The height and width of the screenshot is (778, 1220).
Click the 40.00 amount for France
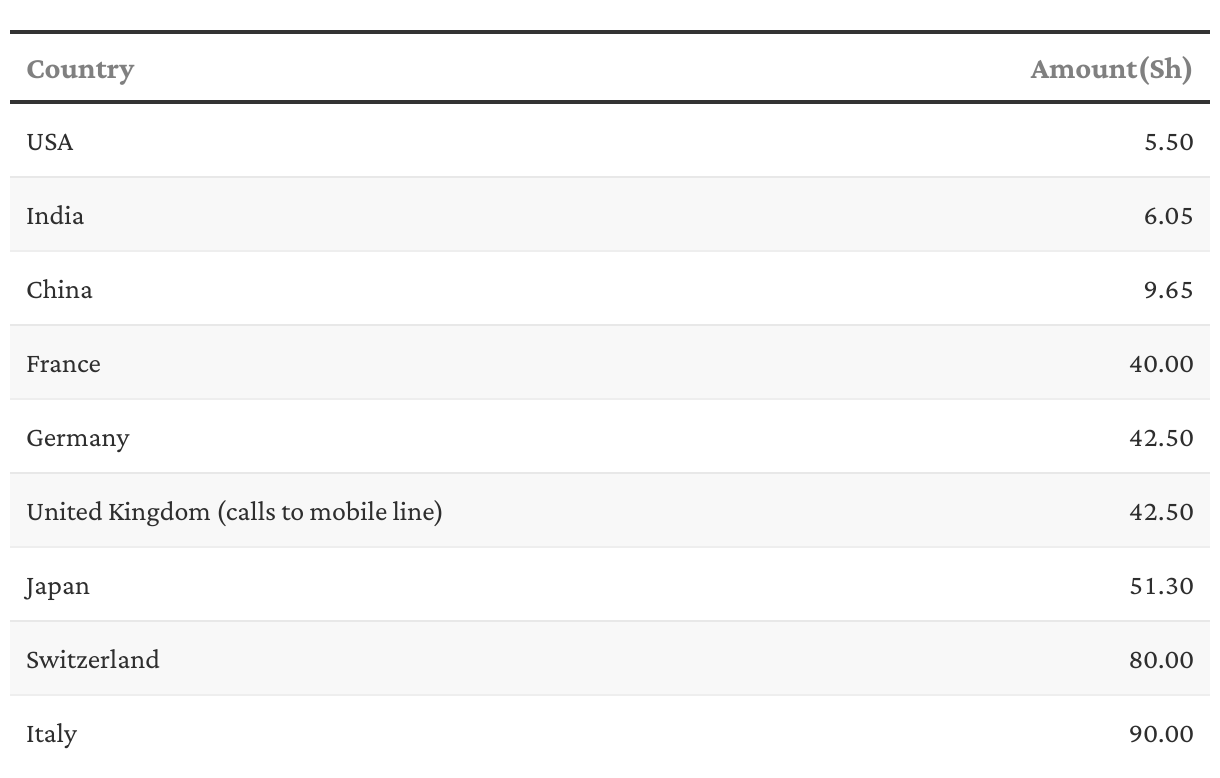point(1161,364)
